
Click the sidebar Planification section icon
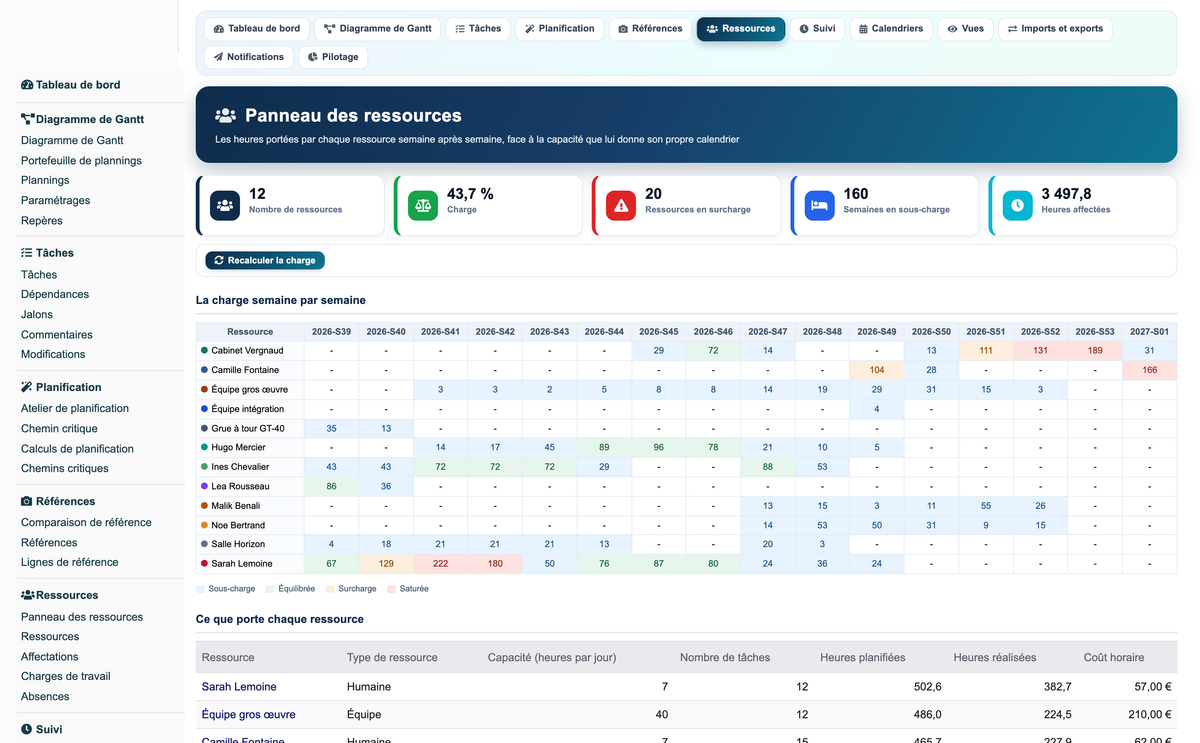(x=27, y=387)
